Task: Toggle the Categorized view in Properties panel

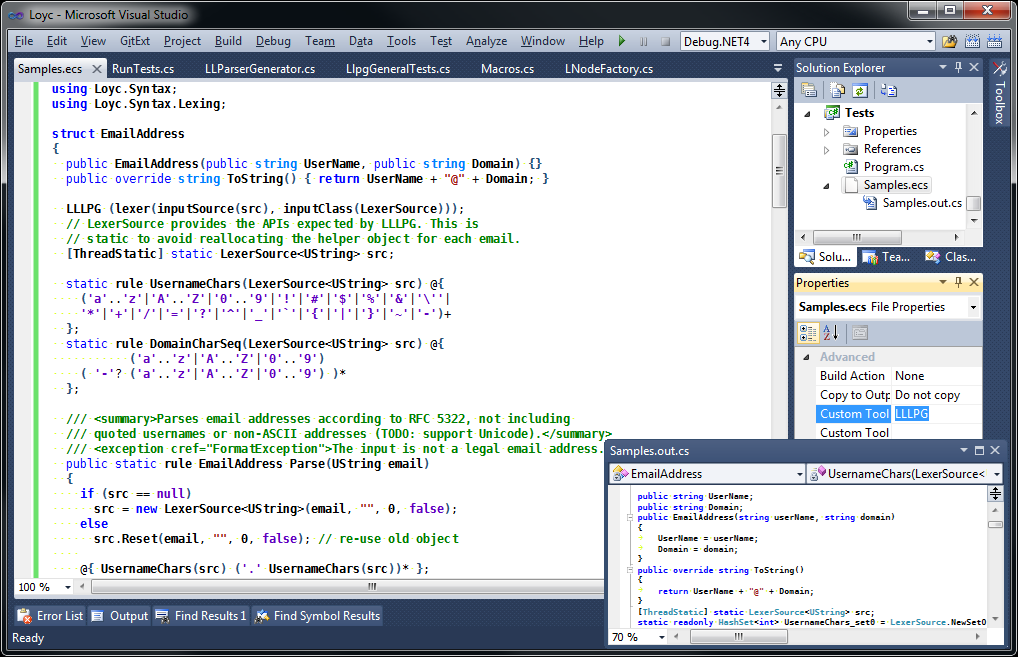Action: pos(808,333)
